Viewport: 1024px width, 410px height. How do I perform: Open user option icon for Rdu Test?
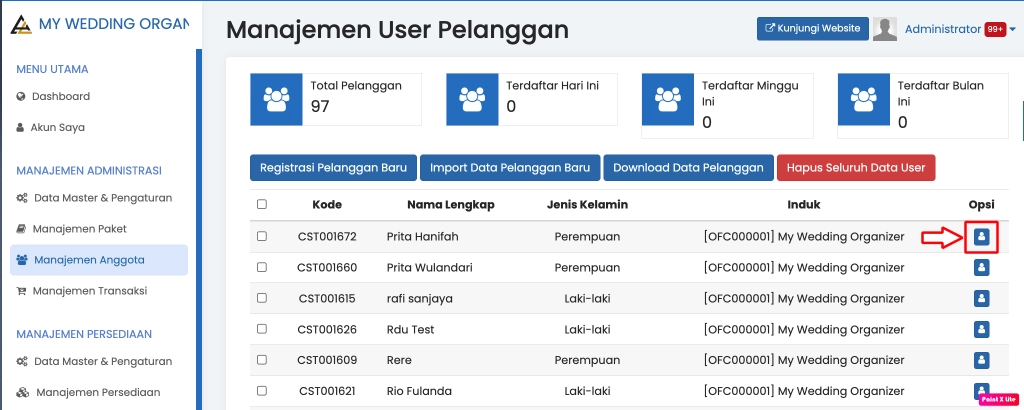[981, 330]
